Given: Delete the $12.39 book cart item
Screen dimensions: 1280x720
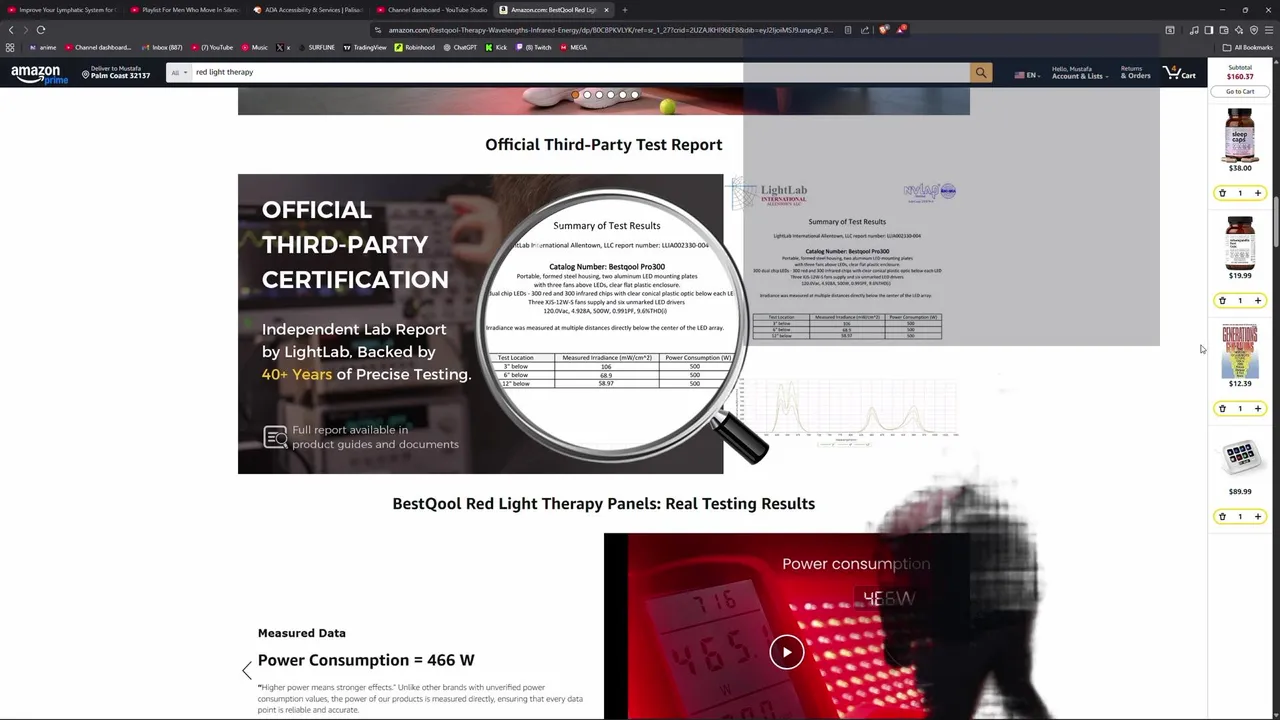Looking at the screenshot, I should click(x=1222, y=408).
